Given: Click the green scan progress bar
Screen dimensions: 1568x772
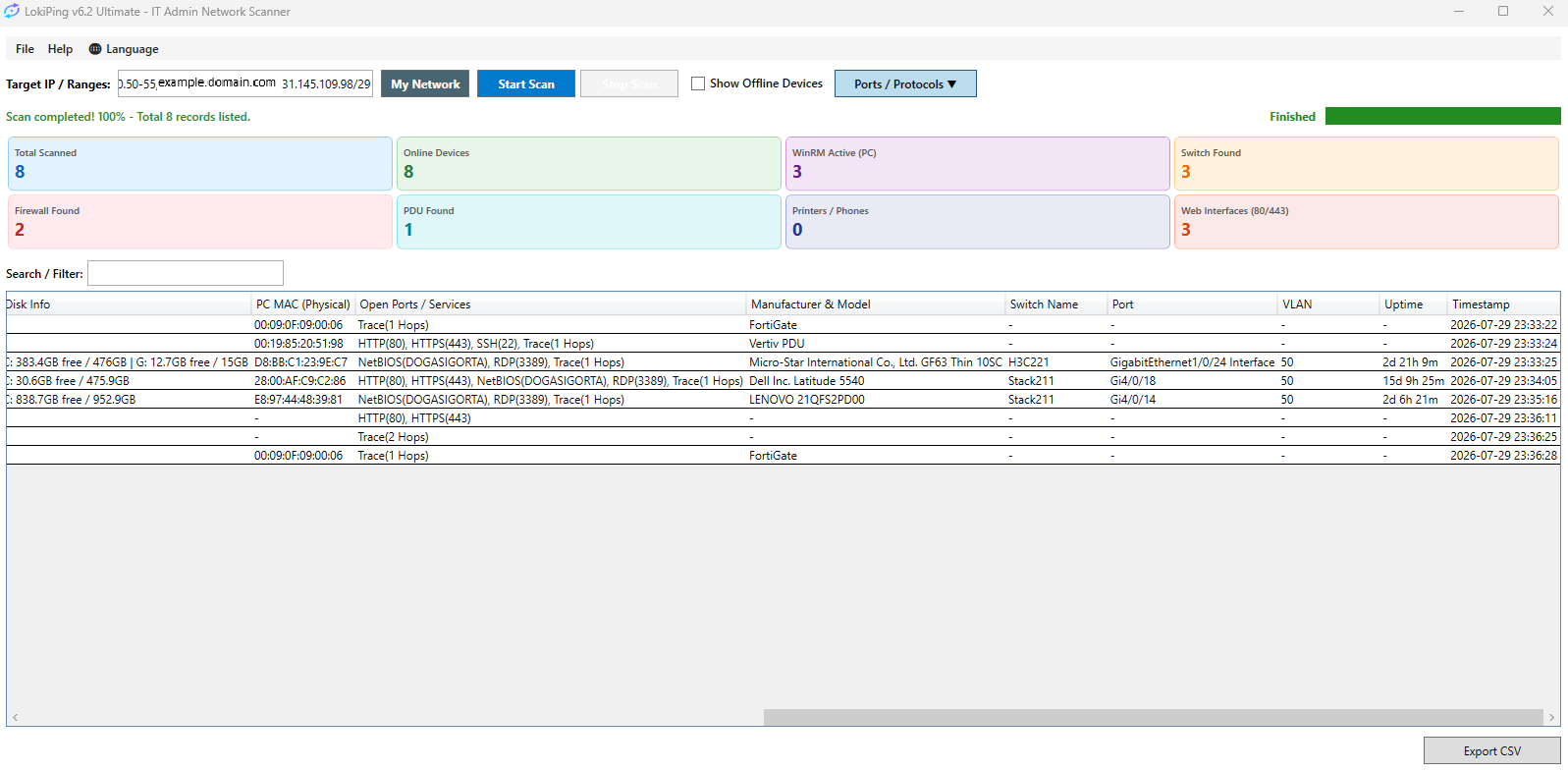Looking at the screenshot, I should (x=1442, y=116).
